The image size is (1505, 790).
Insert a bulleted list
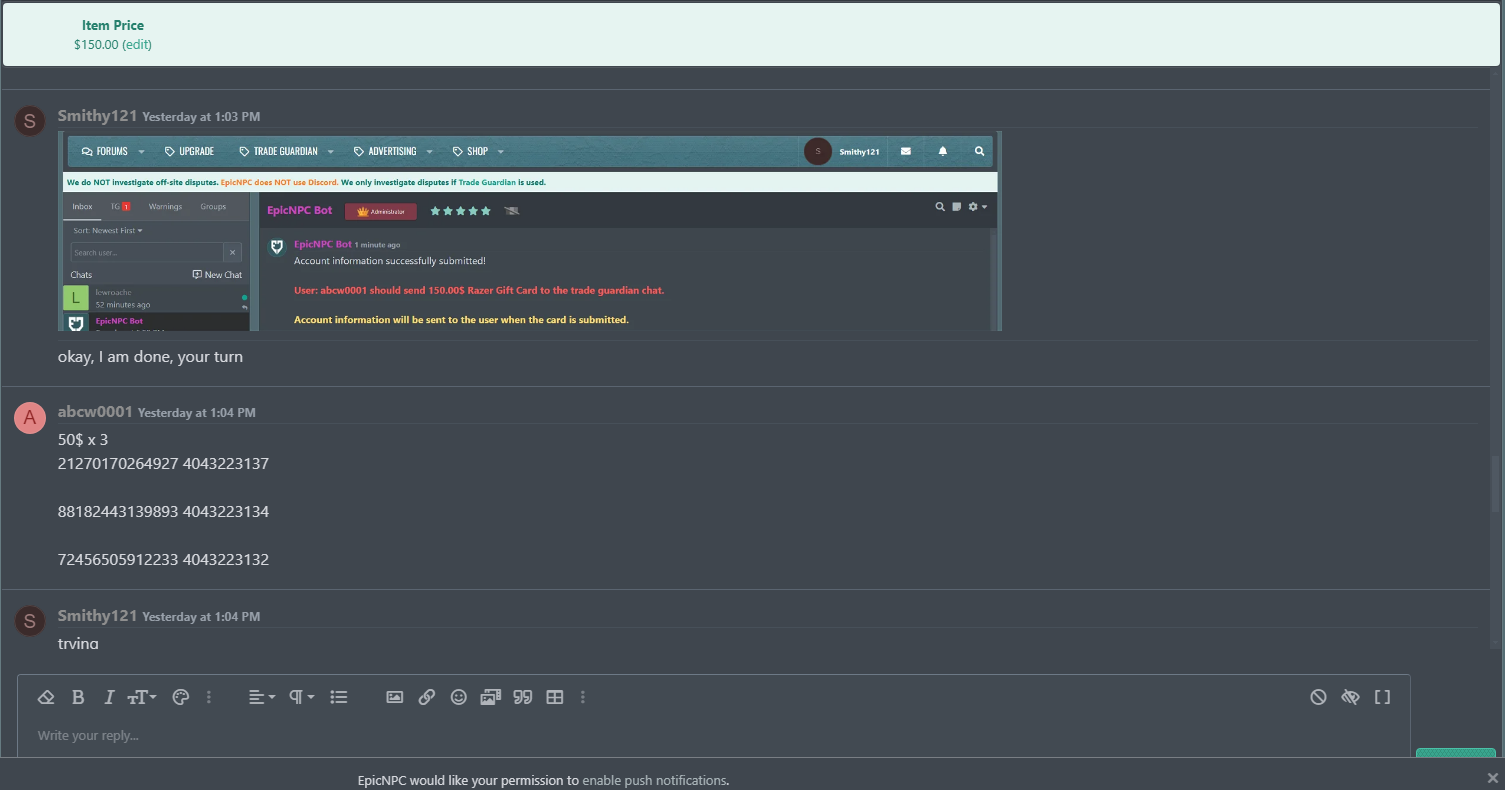point(339,697)
